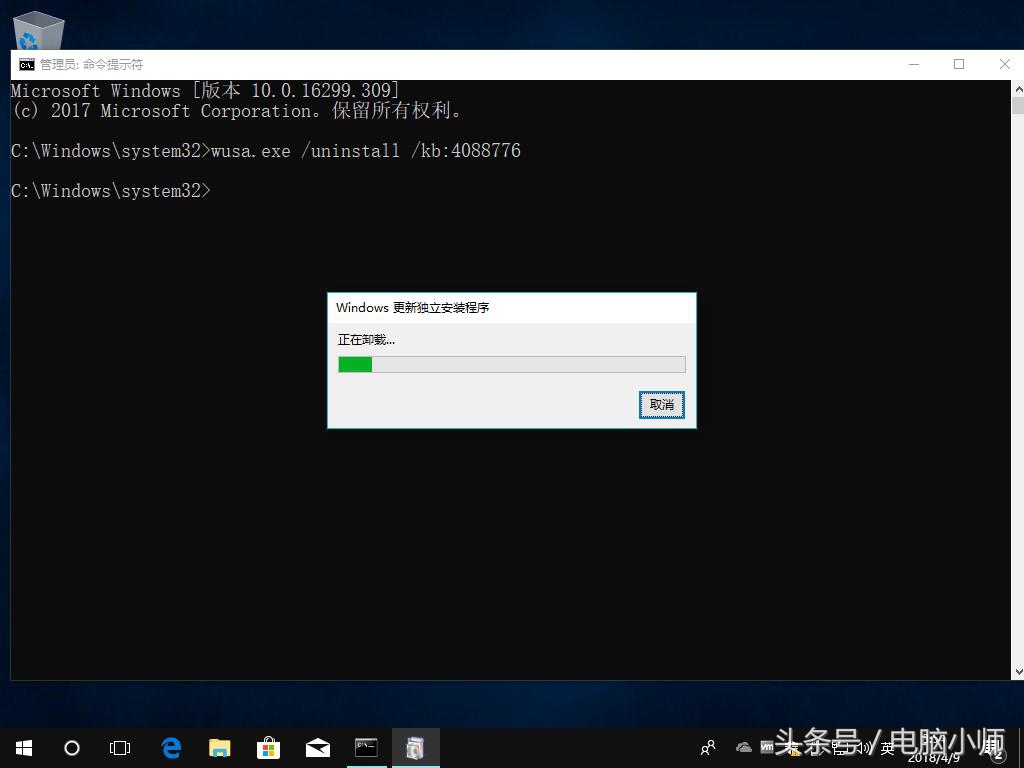Image resolution: width=1024 pixels, height=768 pixels.
Task: Open the Mail app from the taskbar
Action: [317, 747]
